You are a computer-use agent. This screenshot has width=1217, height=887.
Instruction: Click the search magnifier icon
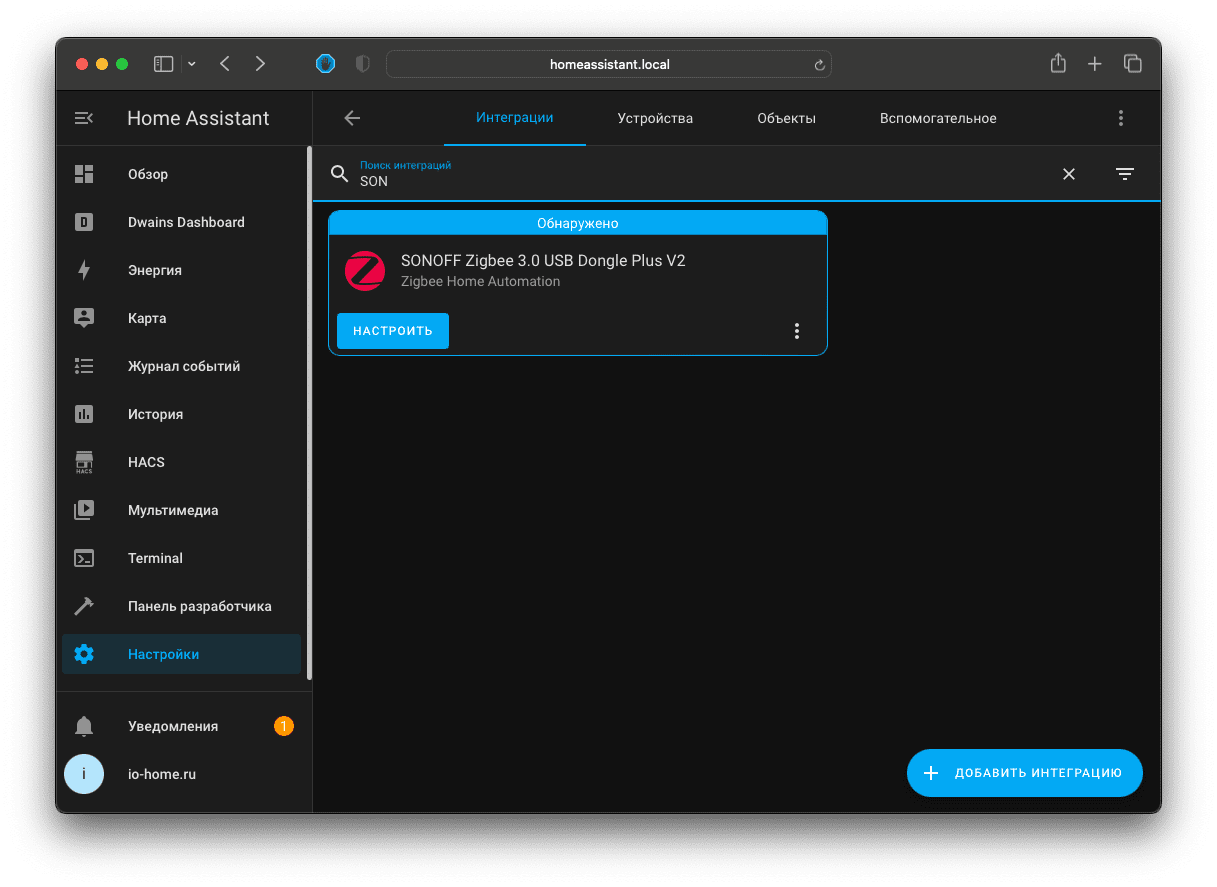(340, 174)
